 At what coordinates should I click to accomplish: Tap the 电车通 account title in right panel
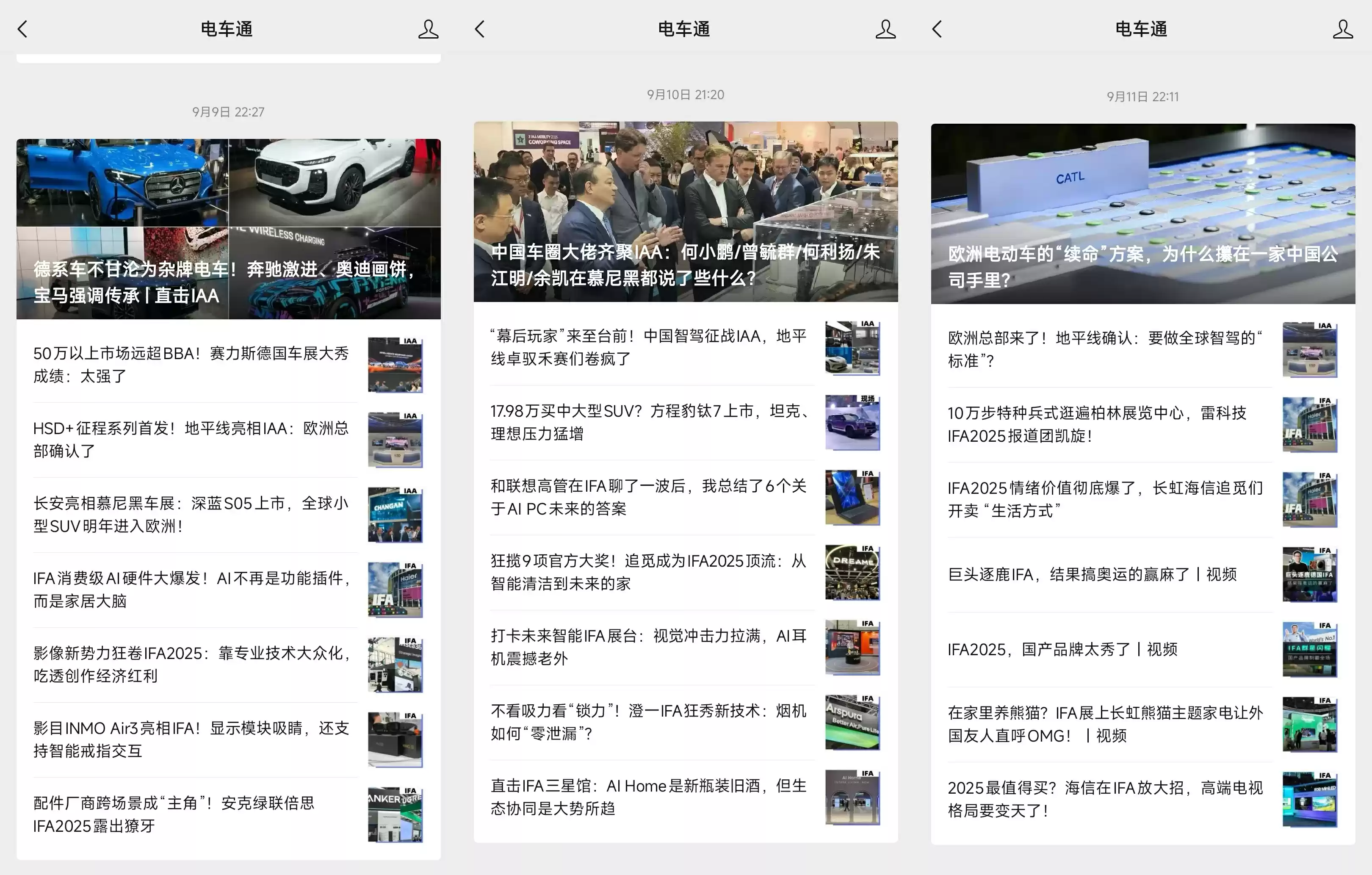(1140, 28)
